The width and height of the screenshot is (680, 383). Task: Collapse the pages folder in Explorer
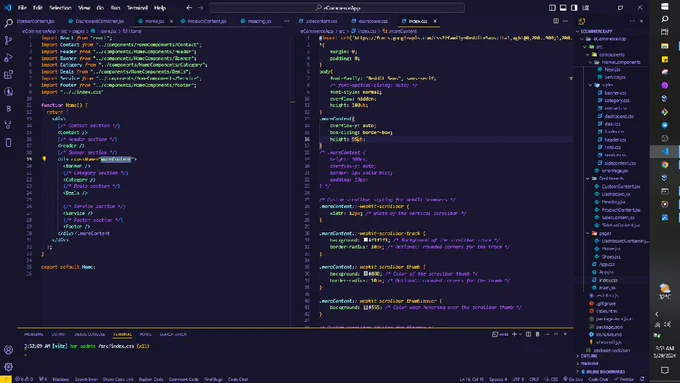point(605,233)
